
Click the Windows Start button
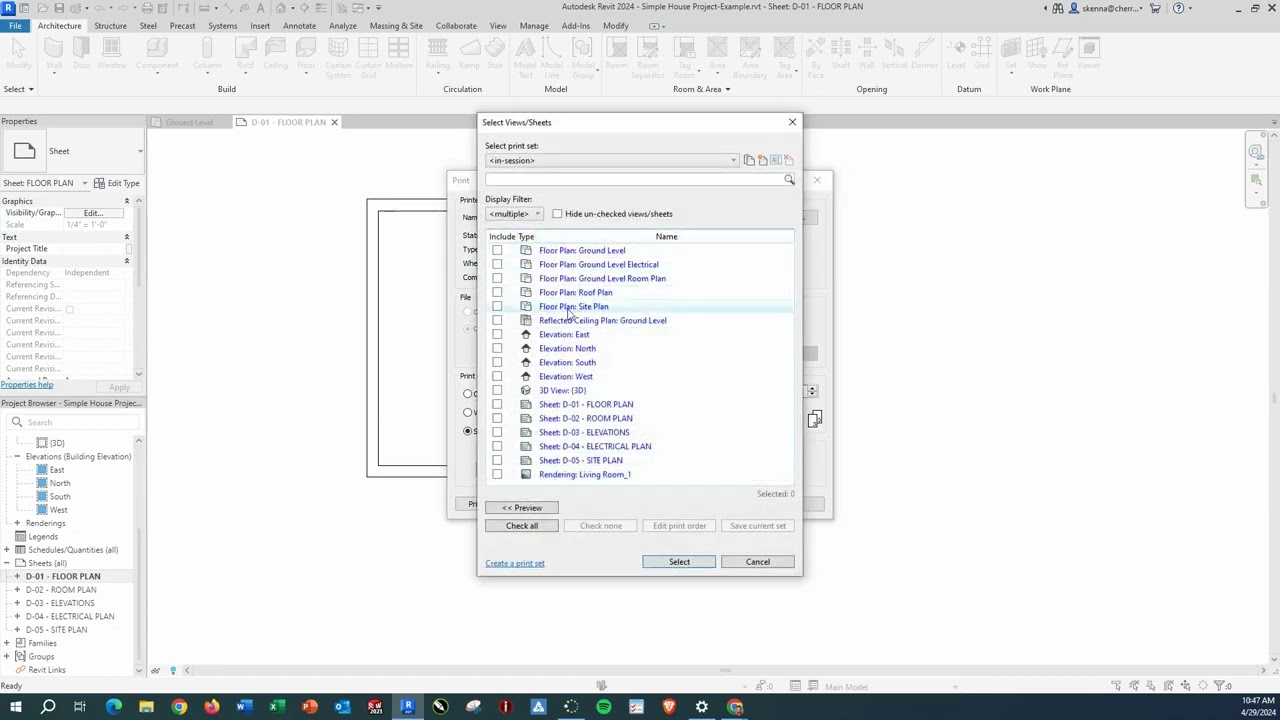[15, 707]
